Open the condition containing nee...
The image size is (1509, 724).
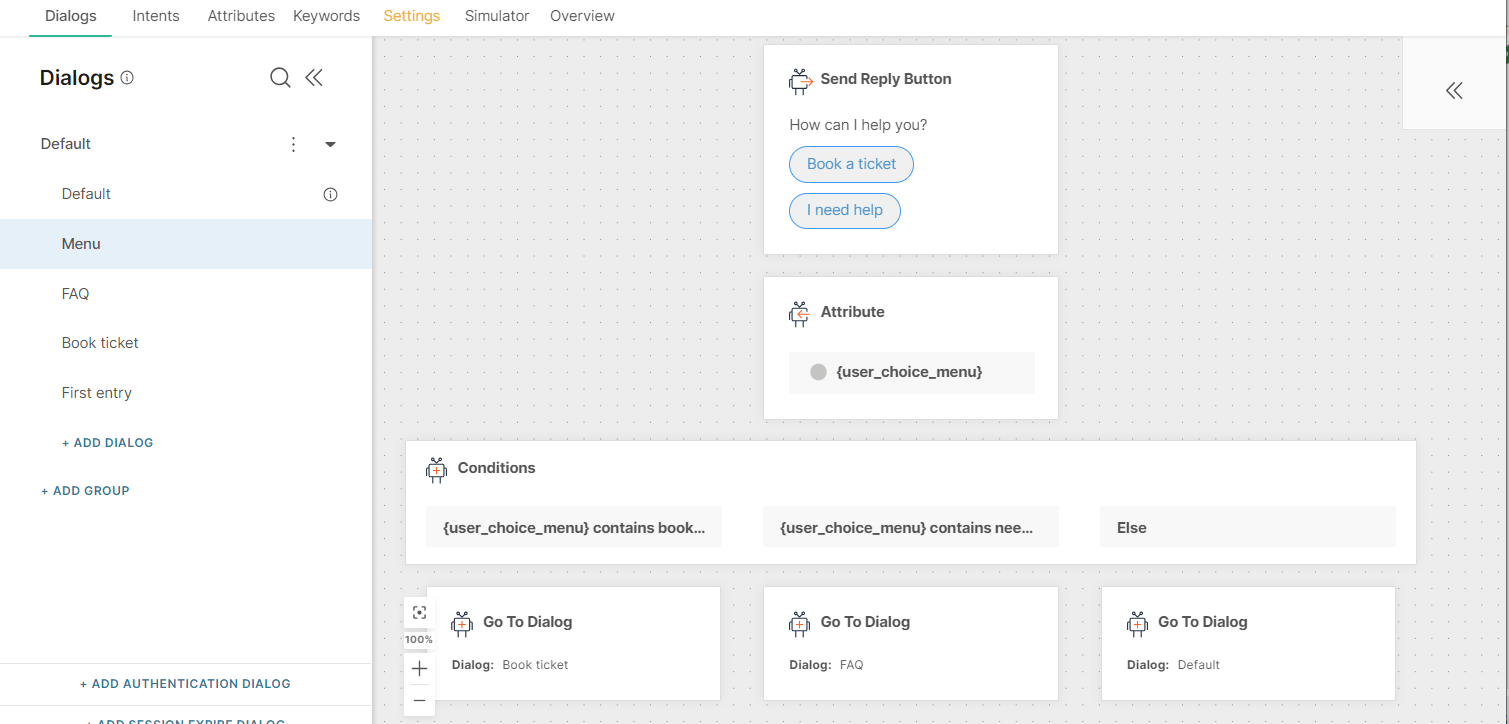[911, 527]
